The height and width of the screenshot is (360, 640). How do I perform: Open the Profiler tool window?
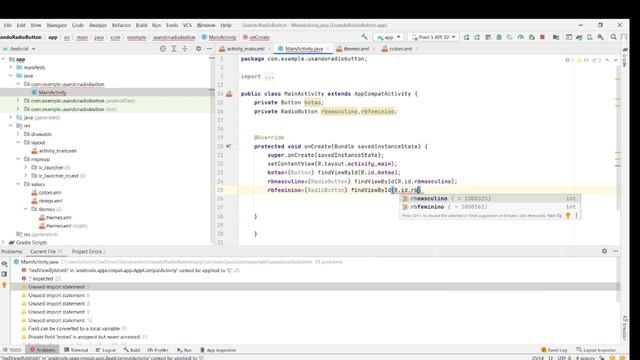(158, 350)
